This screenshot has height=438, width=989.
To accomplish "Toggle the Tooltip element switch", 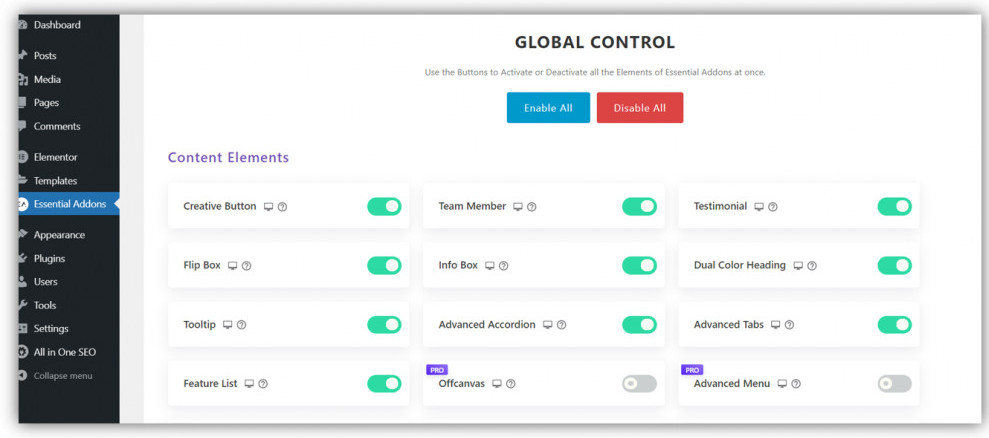I will [x=384, y=325].
